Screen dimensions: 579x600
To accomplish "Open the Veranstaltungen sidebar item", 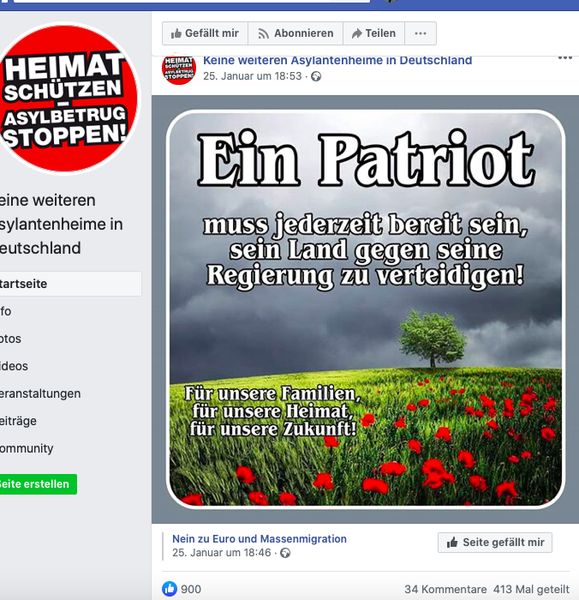I will click(40, 394).
